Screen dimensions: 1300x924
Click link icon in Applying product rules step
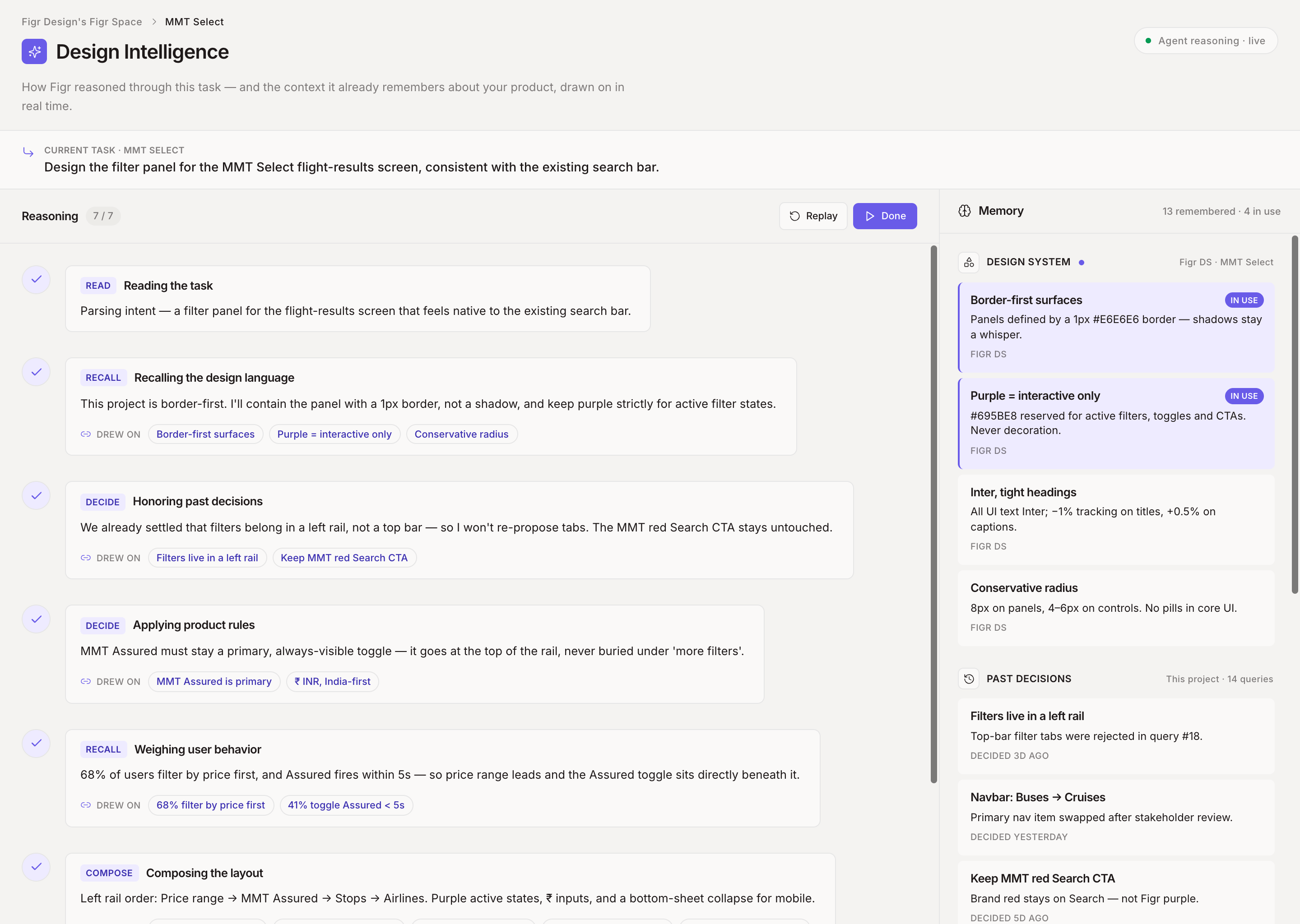pos(86,682)
